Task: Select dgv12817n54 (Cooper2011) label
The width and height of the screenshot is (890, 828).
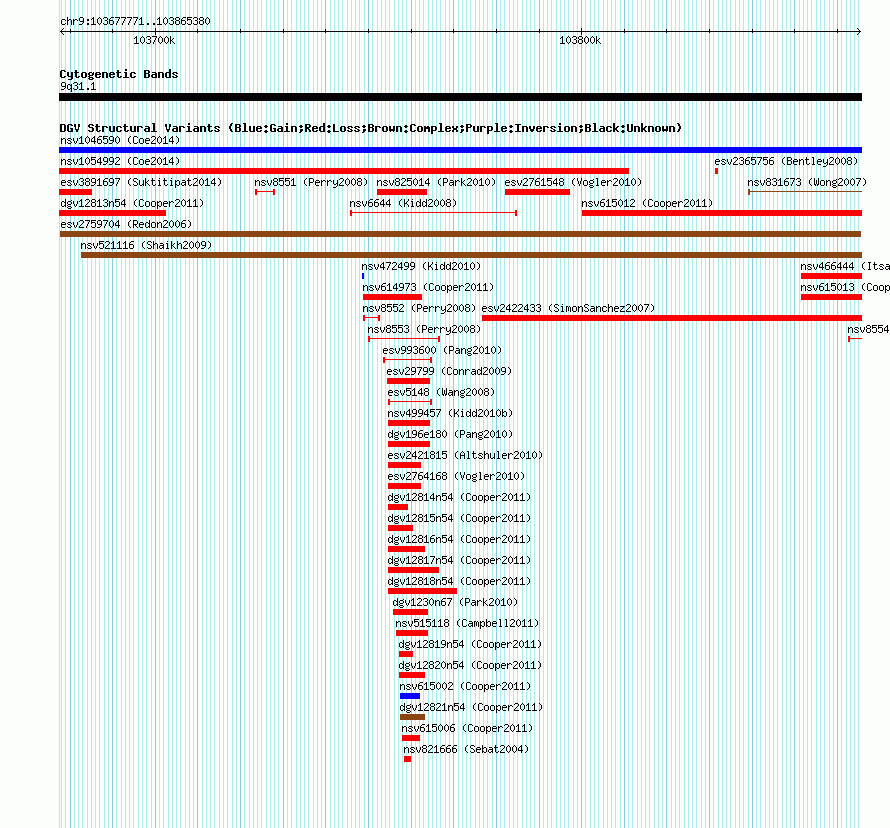Action: (x=459, y=560)
